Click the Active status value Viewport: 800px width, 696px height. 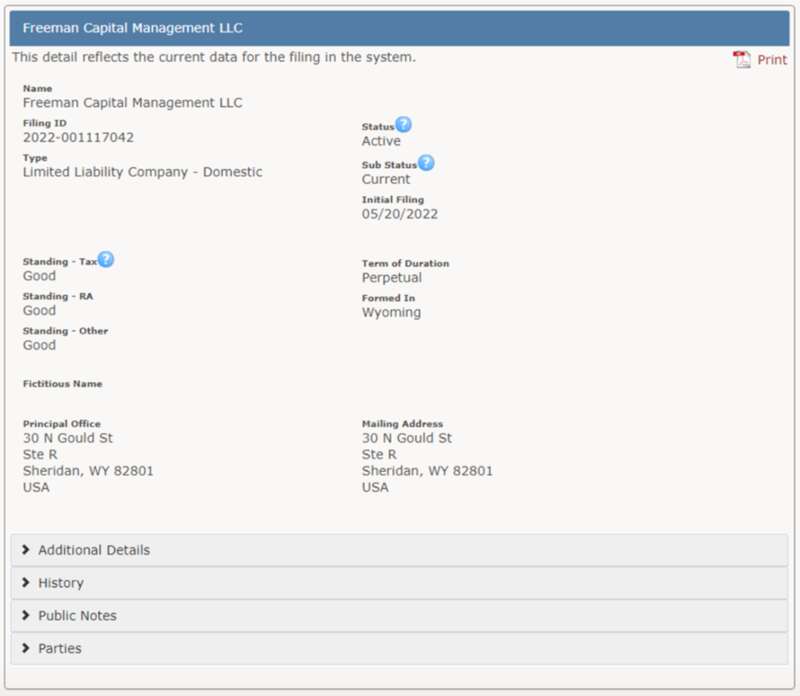(381, 141)
